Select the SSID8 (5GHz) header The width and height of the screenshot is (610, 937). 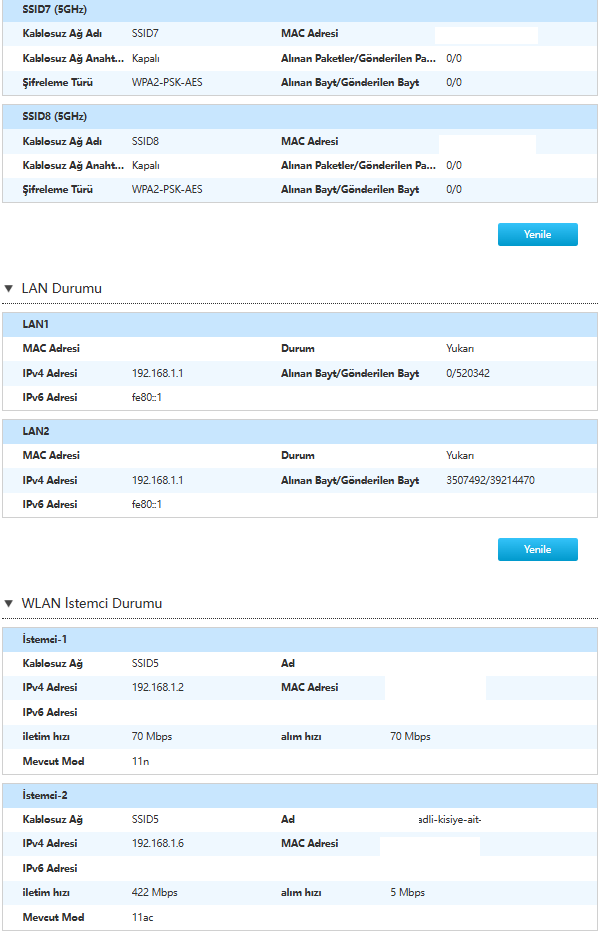(300, 117)
